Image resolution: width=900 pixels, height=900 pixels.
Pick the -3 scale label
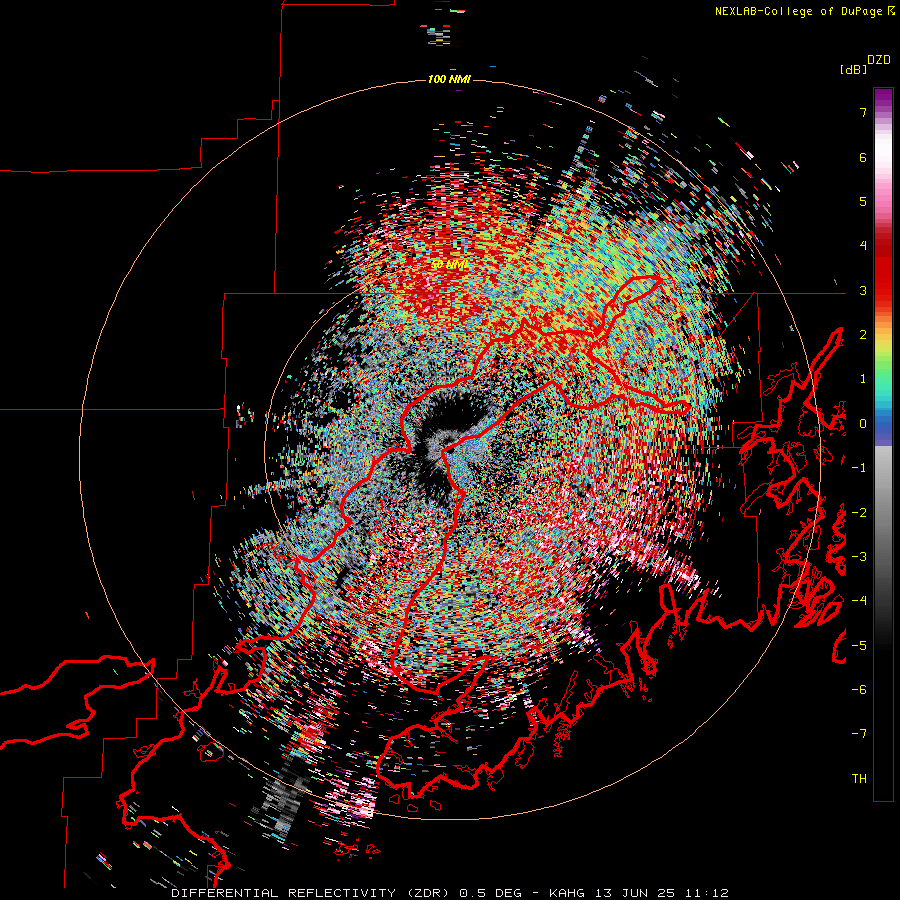pyautogui.click(x=859, y=557)
